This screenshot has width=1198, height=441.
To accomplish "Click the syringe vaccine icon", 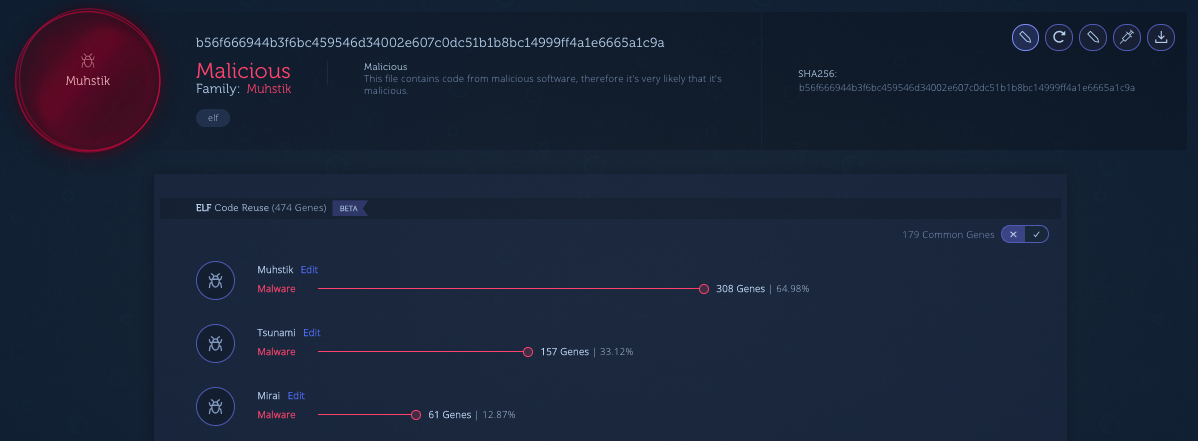I will 1127,37.
